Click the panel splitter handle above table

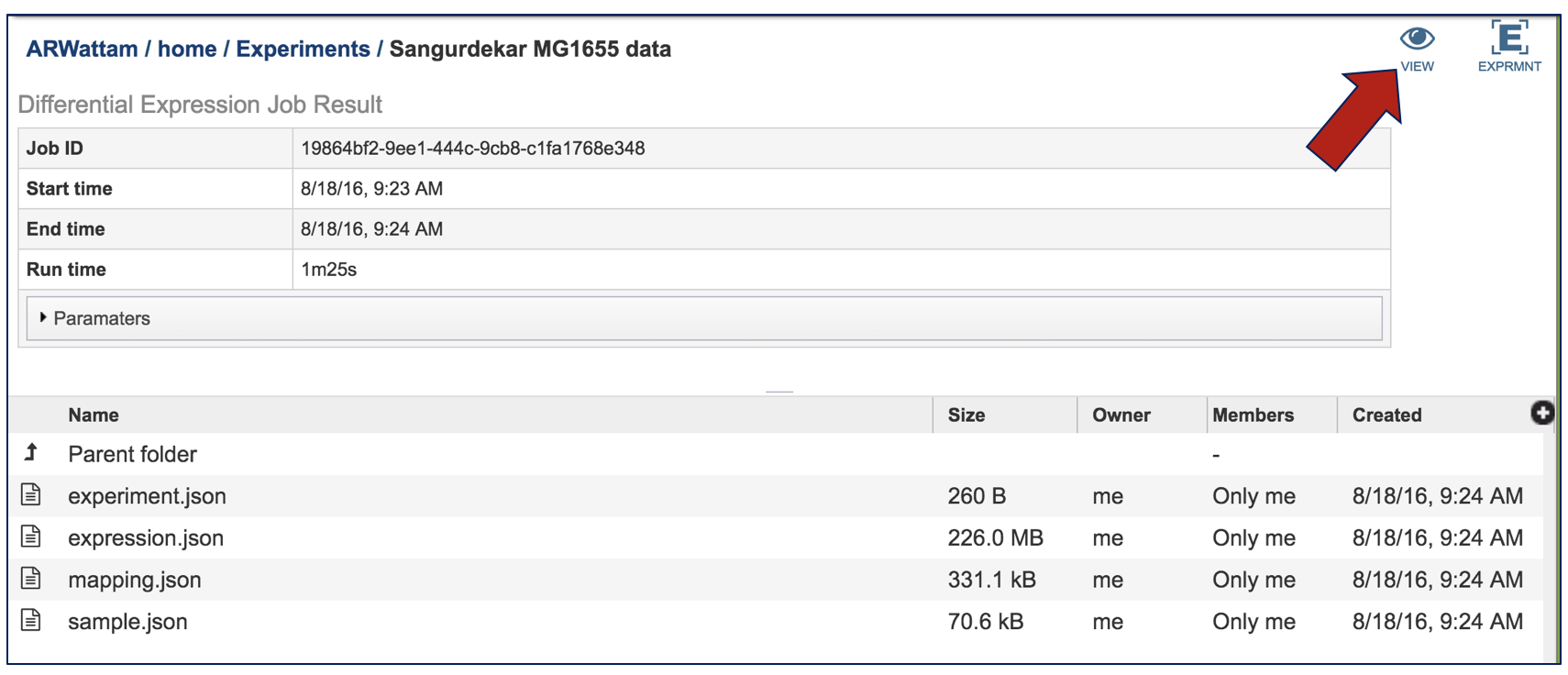pyautogui.click(x=778, y=392)
